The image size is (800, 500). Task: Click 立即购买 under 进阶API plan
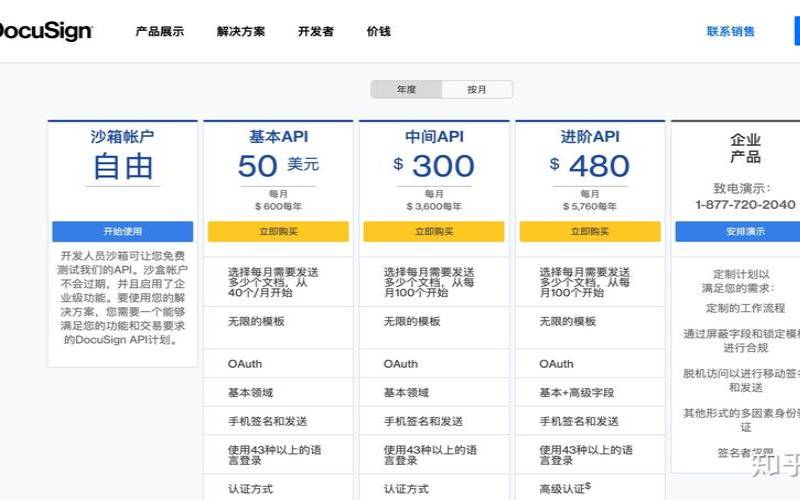point(590,231)
